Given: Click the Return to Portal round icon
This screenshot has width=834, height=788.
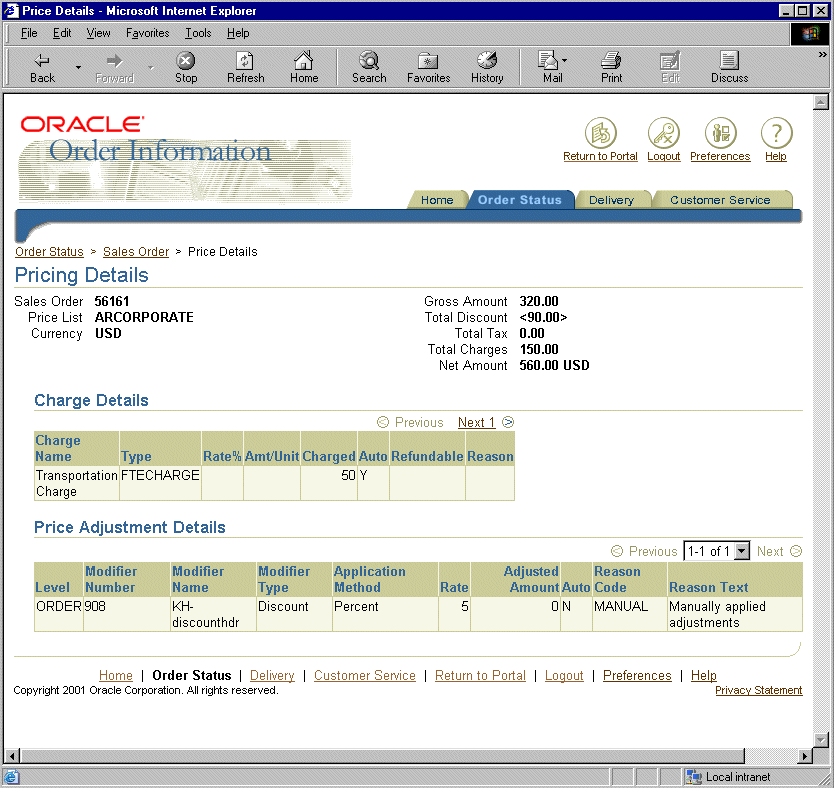Looking at the screenshot, I should 601,132.
